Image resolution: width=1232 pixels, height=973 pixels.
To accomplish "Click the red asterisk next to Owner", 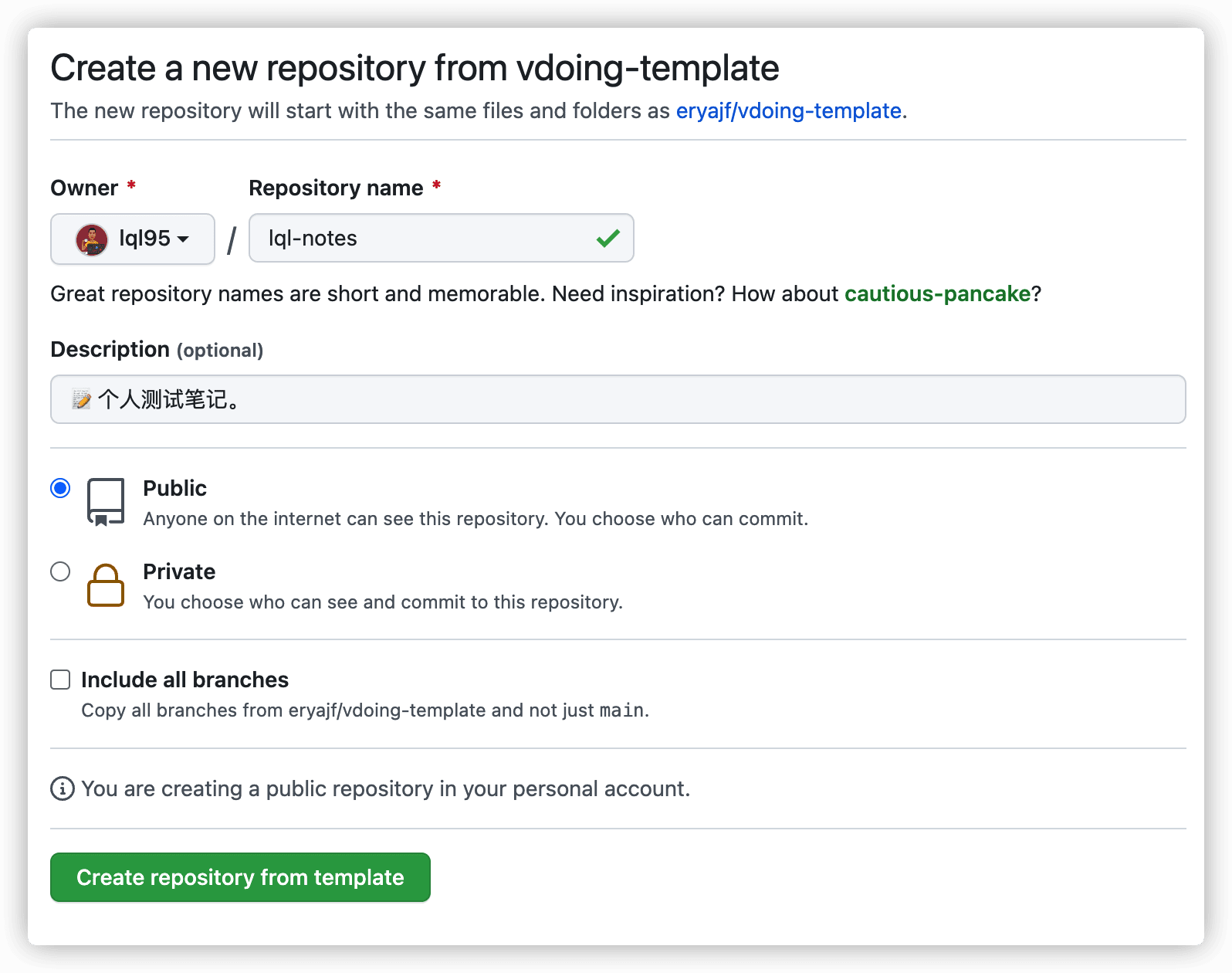I will 132,185.
